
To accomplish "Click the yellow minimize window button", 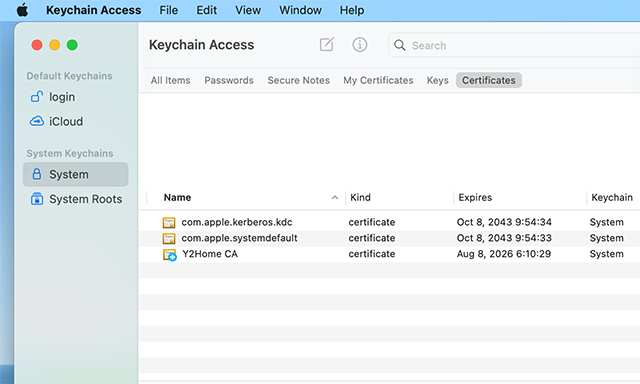I will [x=54, y=45].
